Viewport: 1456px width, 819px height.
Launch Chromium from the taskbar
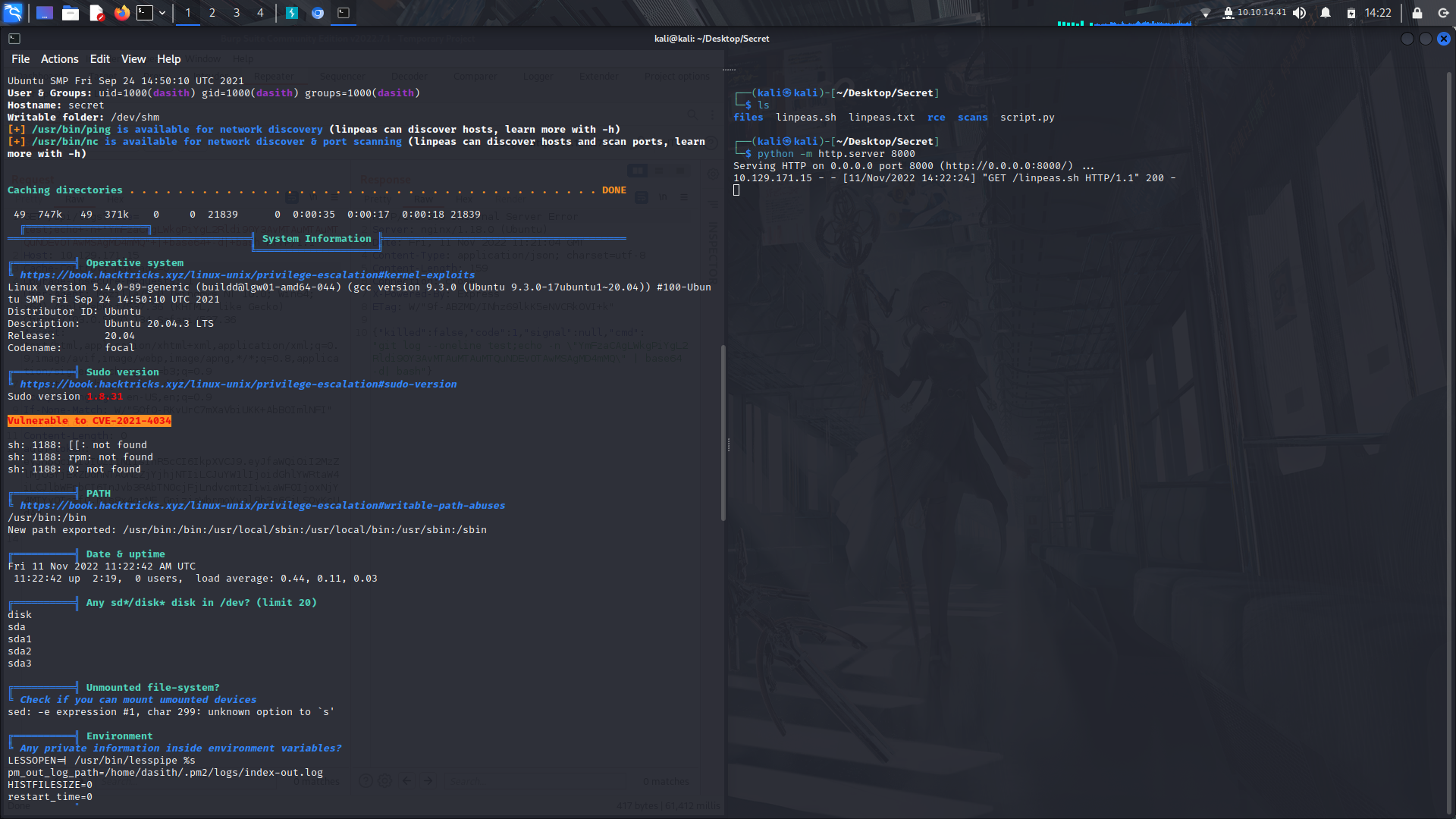[318, 13]
